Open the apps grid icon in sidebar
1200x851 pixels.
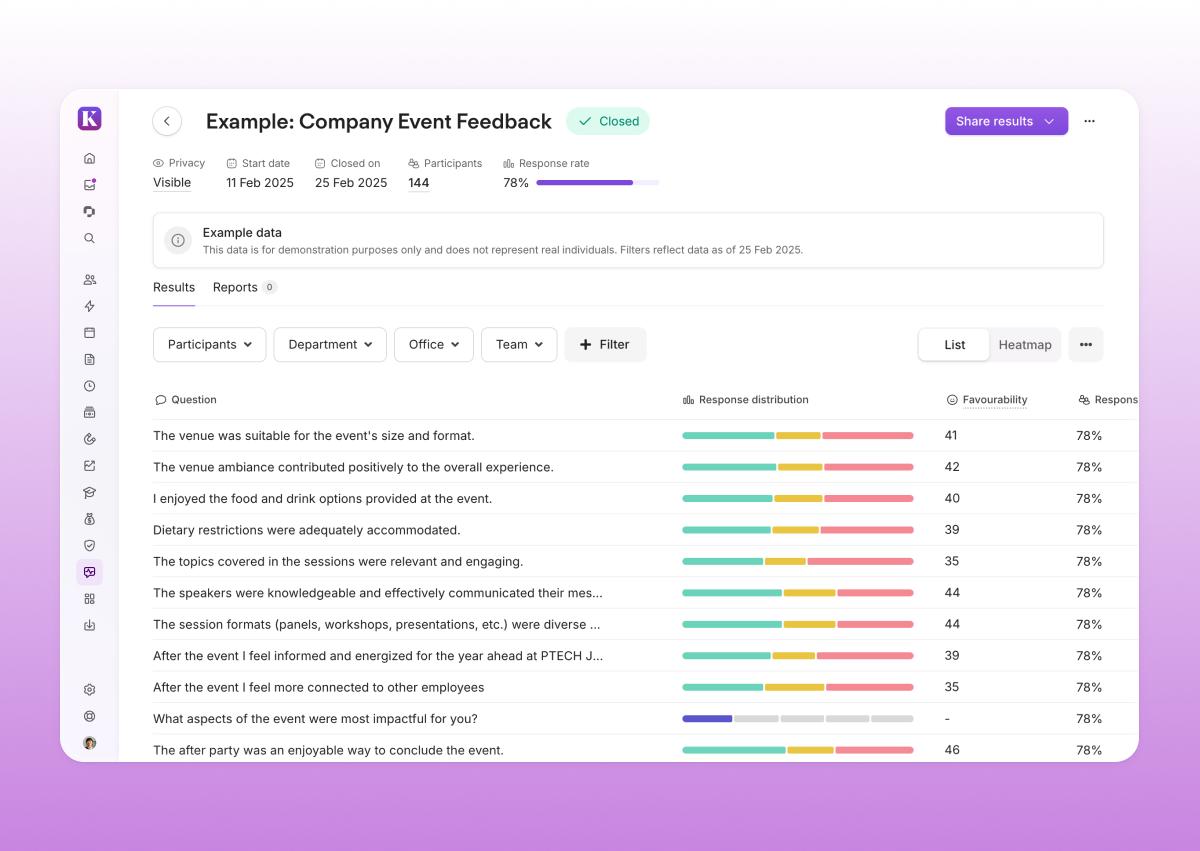(89, 599)
